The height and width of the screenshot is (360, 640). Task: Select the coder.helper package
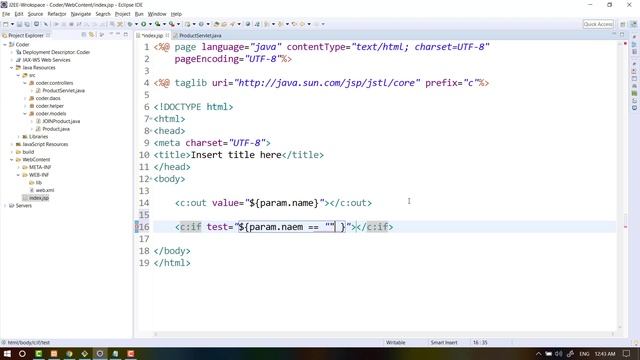[x=49, y=106]
